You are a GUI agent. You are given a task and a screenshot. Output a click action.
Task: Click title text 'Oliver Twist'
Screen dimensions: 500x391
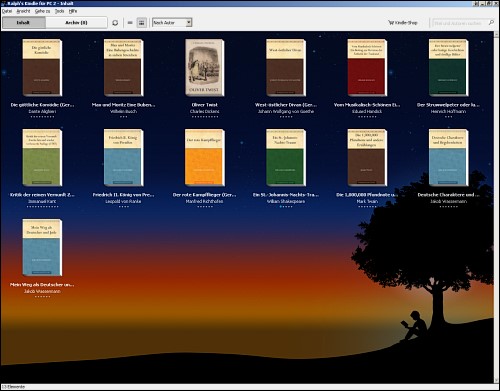(205, 105)
